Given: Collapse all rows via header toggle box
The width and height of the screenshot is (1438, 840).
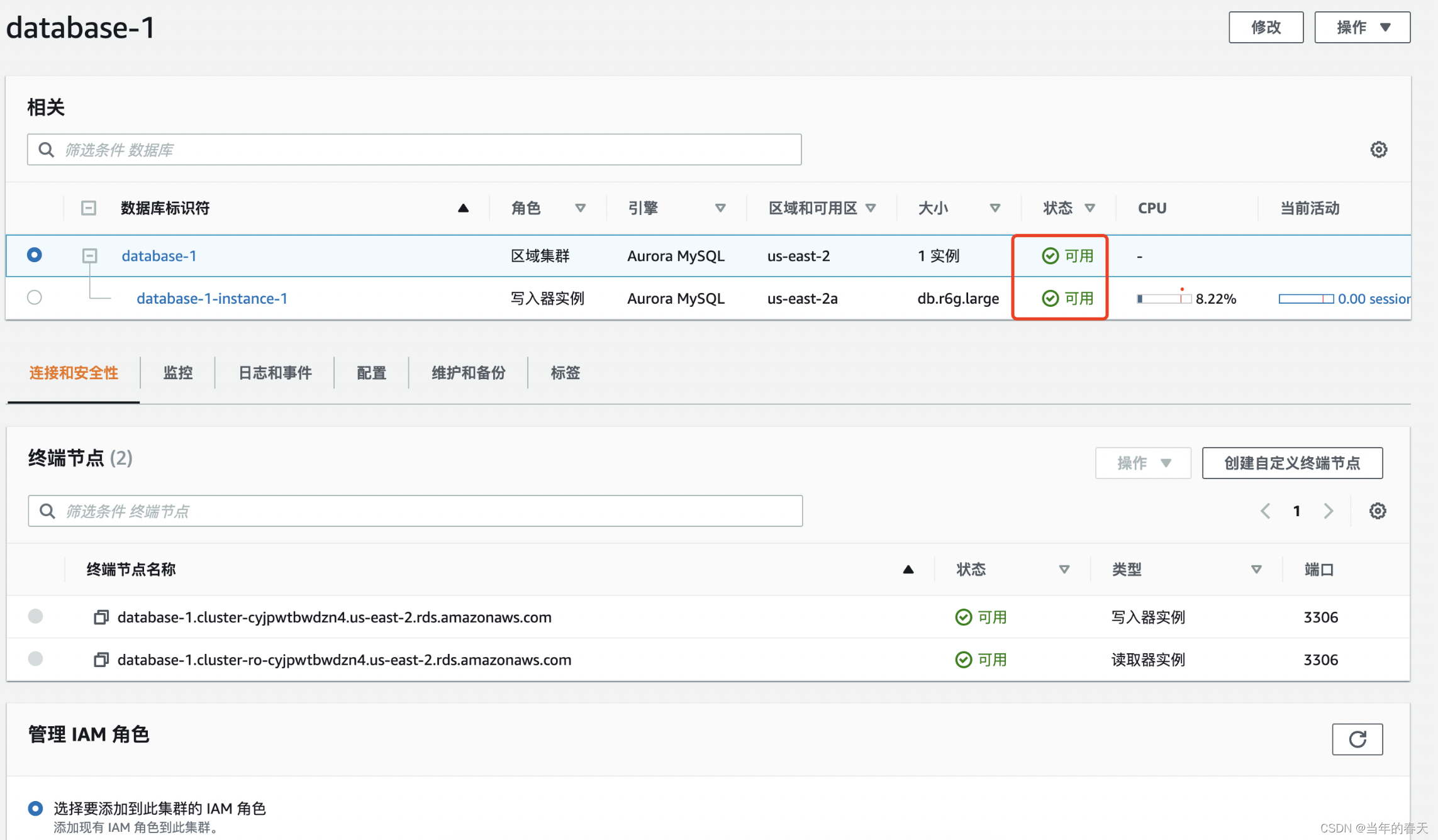Looking at the screenshot, I should tap(89, 208).
